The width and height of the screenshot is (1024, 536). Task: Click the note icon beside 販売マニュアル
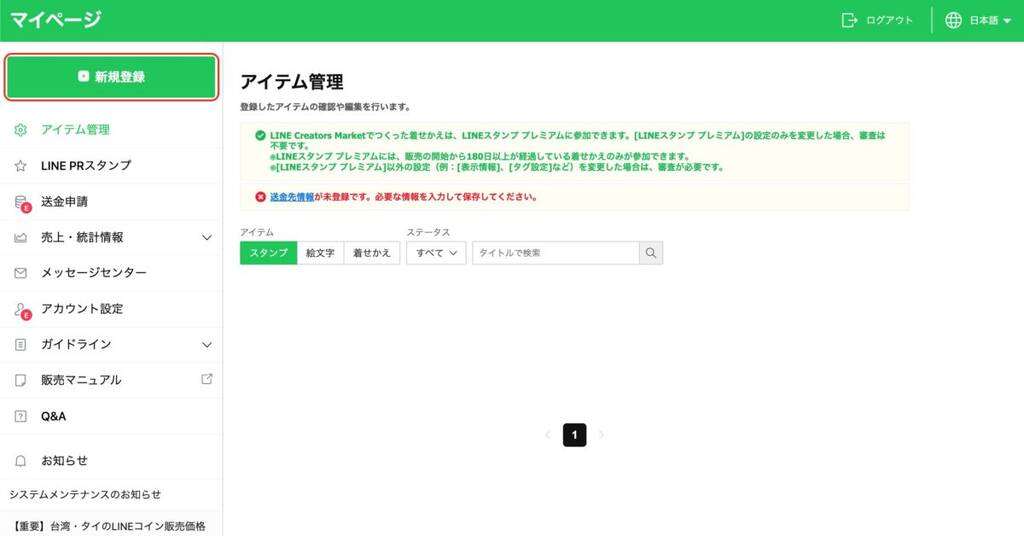20,380
